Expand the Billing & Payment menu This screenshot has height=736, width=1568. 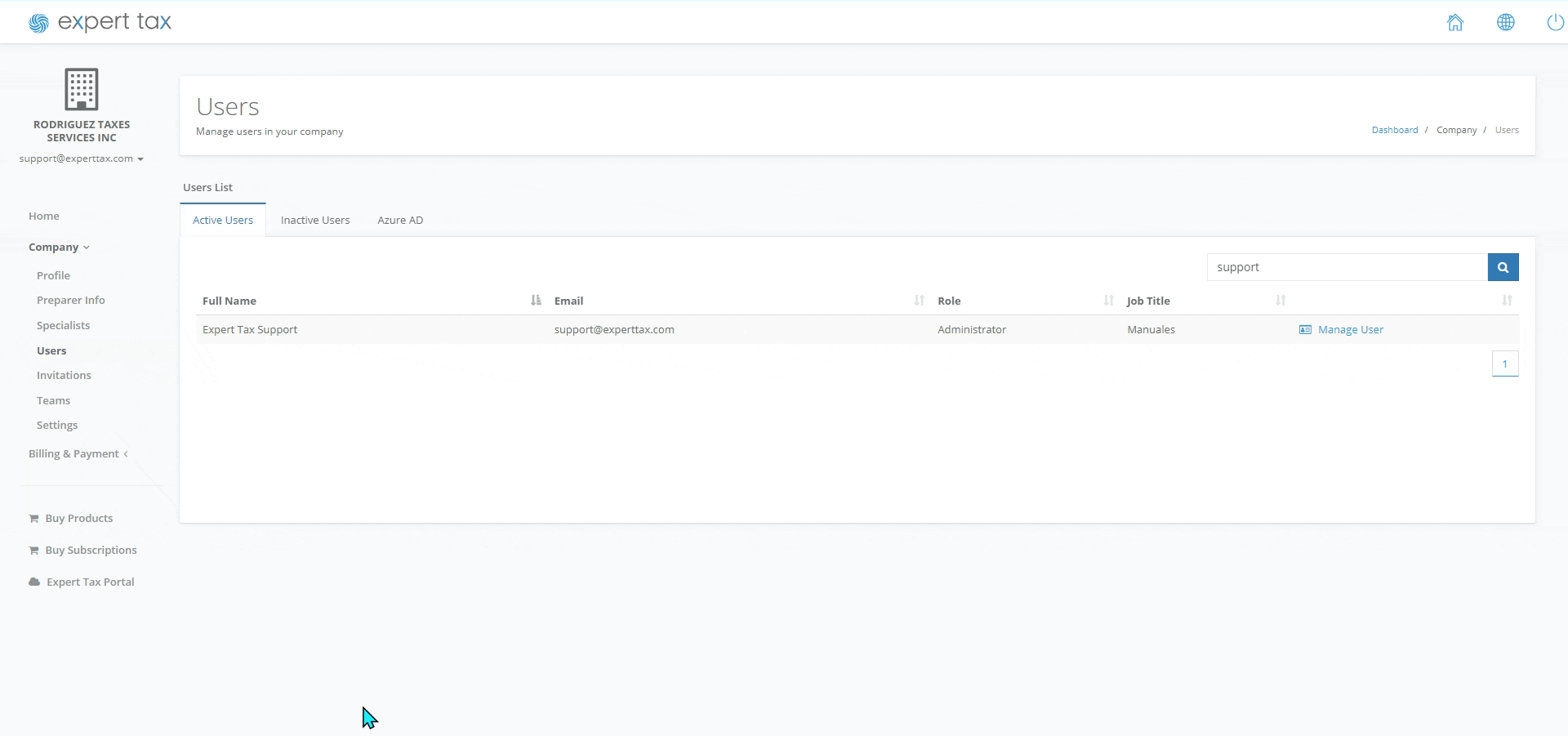78,454
